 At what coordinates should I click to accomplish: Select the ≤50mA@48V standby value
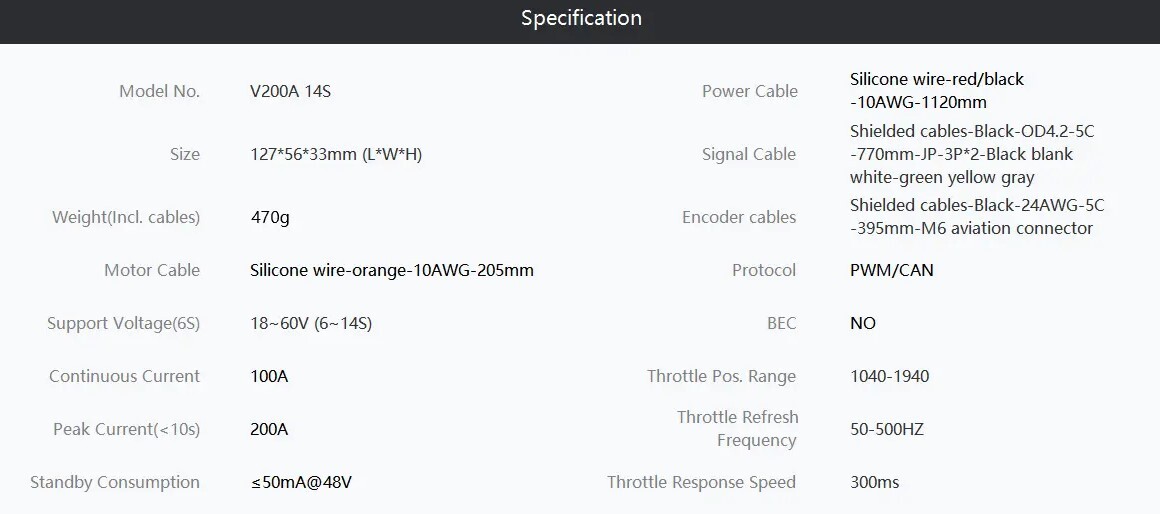[x=301, y=483]
